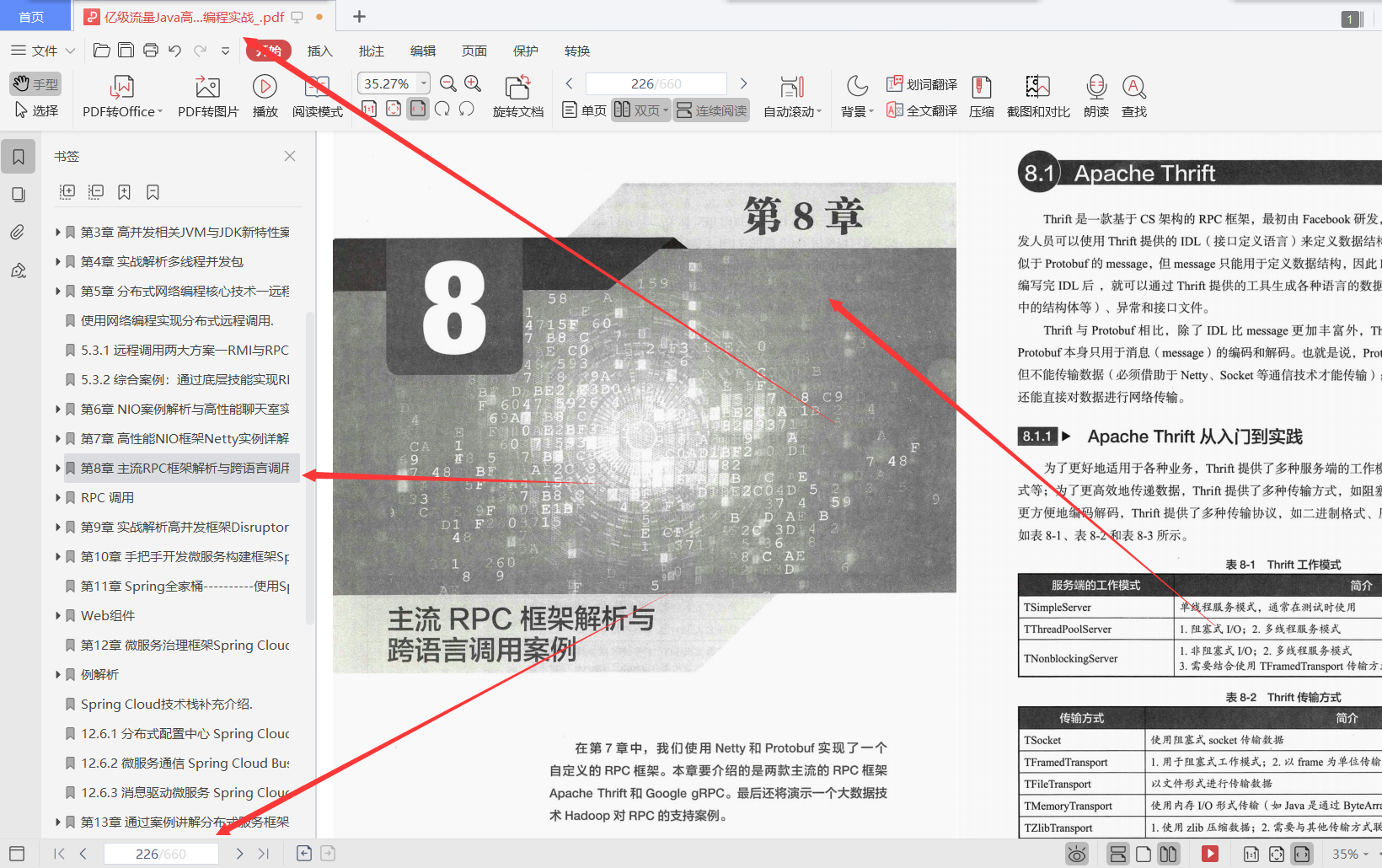This screenshot has width=1382, height=868.
Task: Click the ribbon page number field
Action: 656,83
